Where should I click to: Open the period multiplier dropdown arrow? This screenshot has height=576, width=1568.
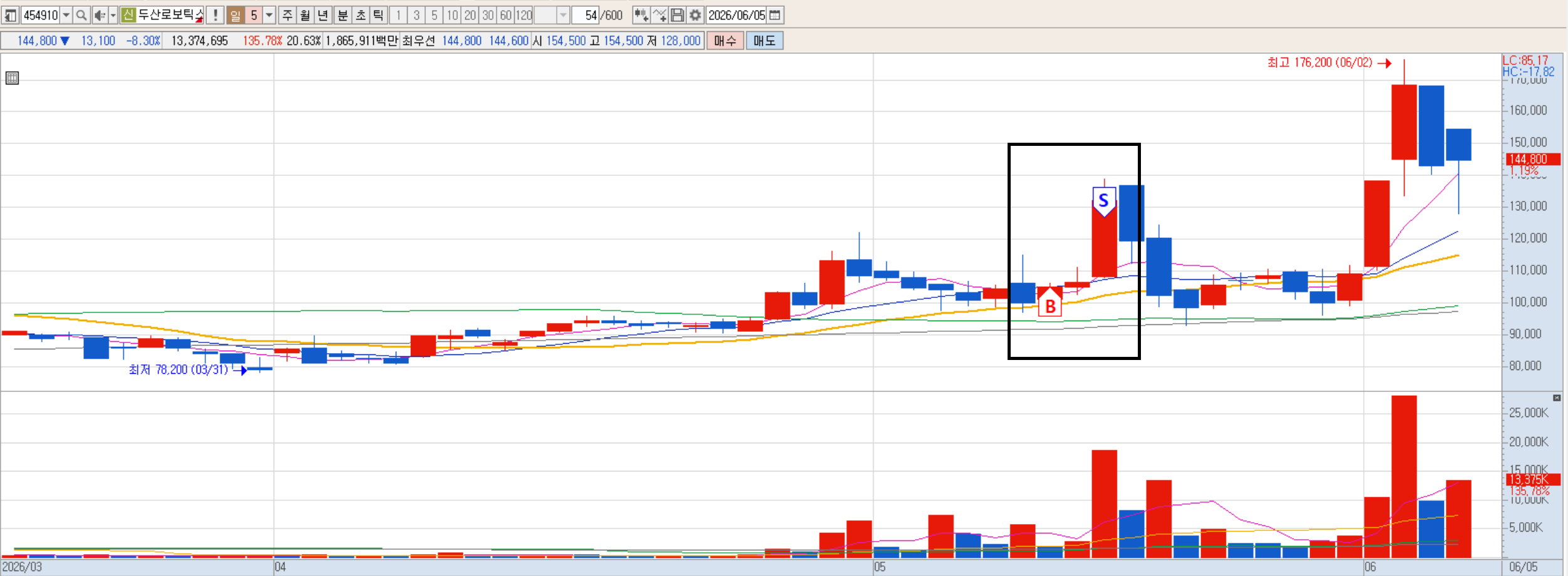coord(269,15)
